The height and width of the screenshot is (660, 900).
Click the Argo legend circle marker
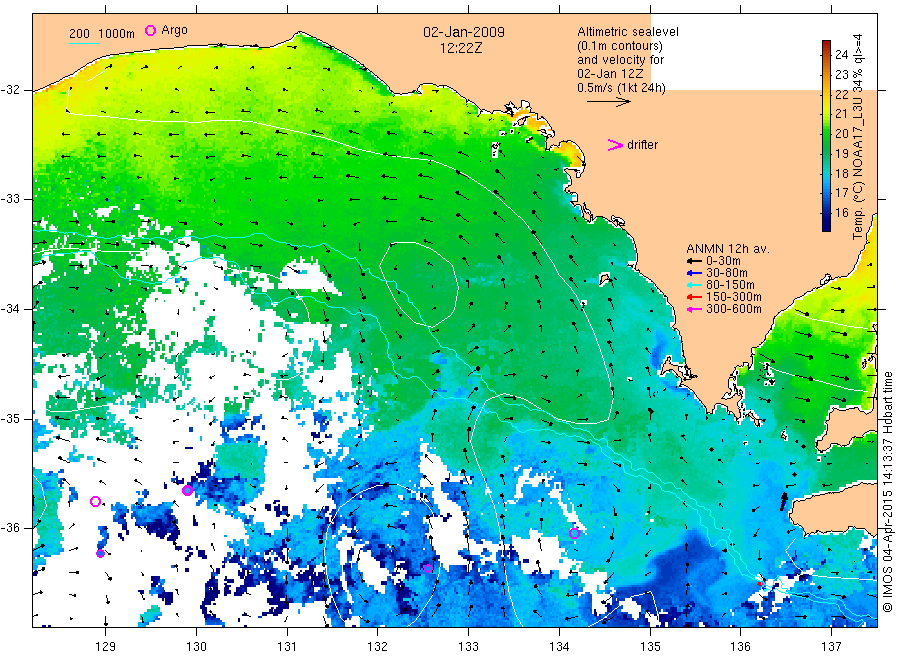tap(150, 30)
